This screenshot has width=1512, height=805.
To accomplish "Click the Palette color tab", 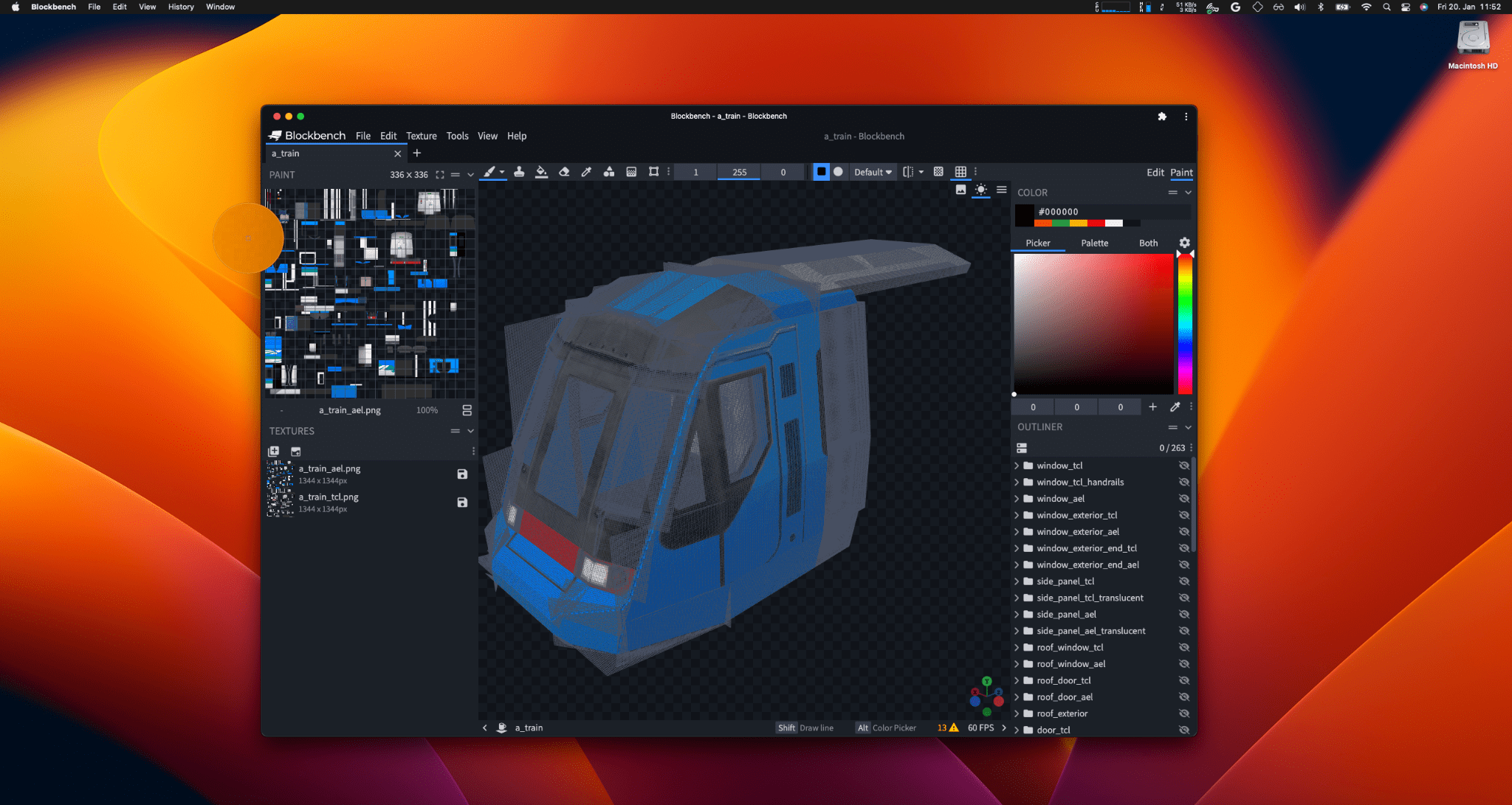I will point(1093,243).
